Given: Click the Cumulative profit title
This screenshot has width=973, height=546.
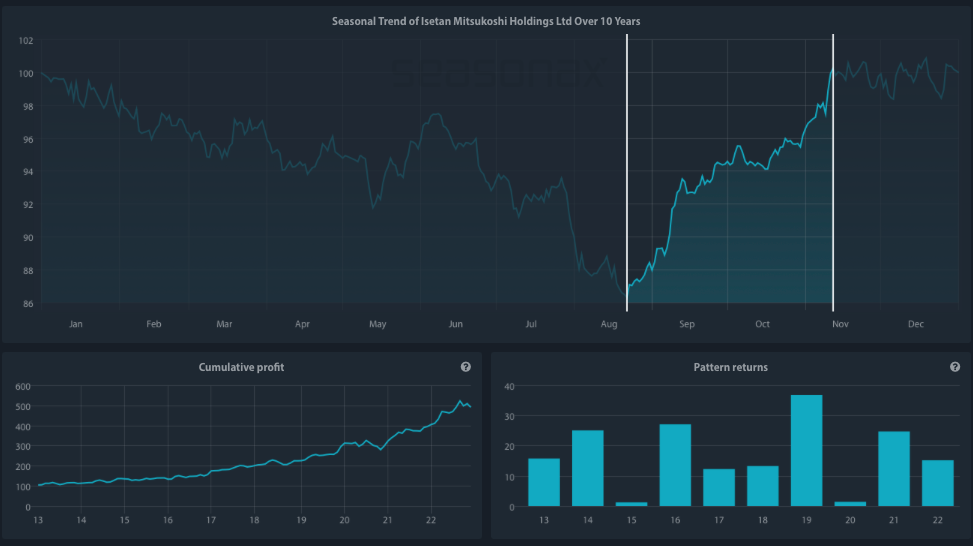Looking at the screenshot, I should point(241,367).
